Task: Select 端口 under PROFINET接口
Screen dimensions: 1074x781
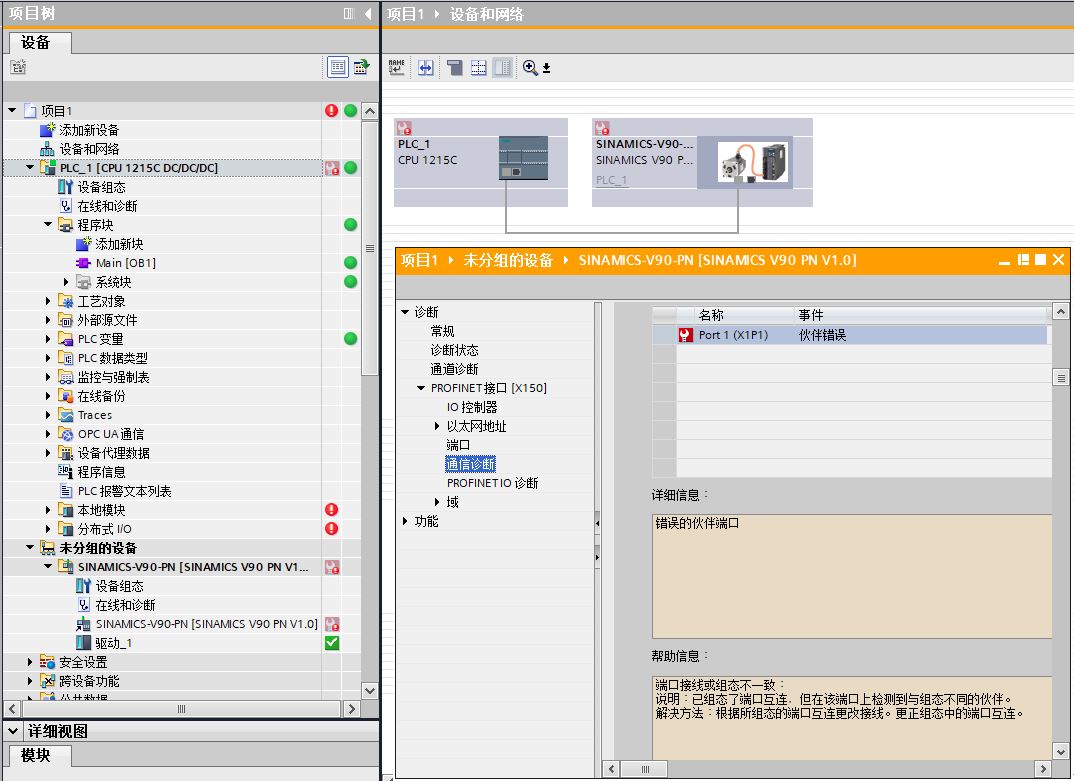Action: click(458, 445)
